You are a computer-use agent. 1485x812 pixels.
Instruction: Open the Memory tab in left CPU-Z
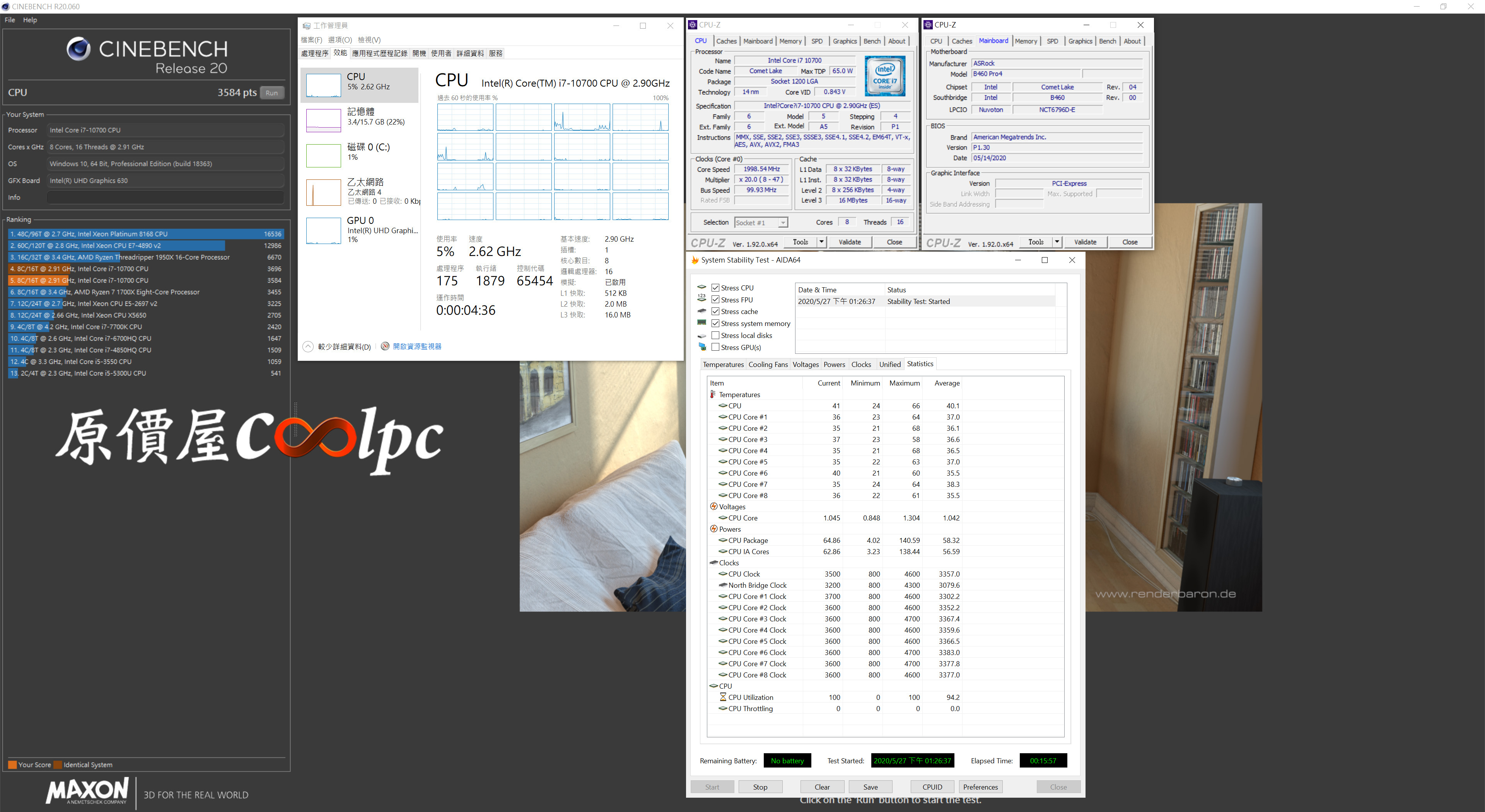coord(790,41)
